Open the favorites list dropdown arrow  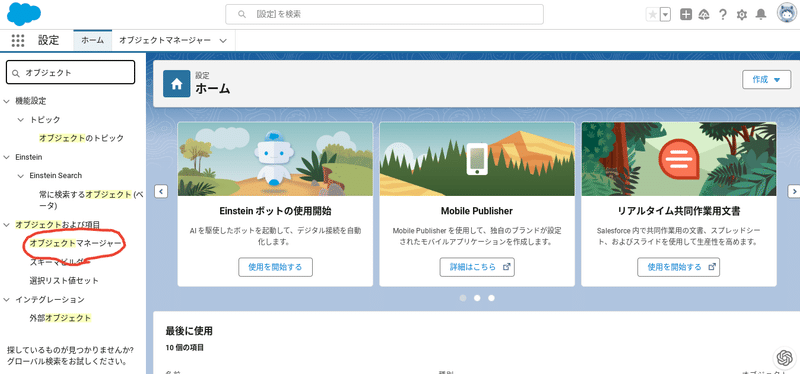(665, 15)
